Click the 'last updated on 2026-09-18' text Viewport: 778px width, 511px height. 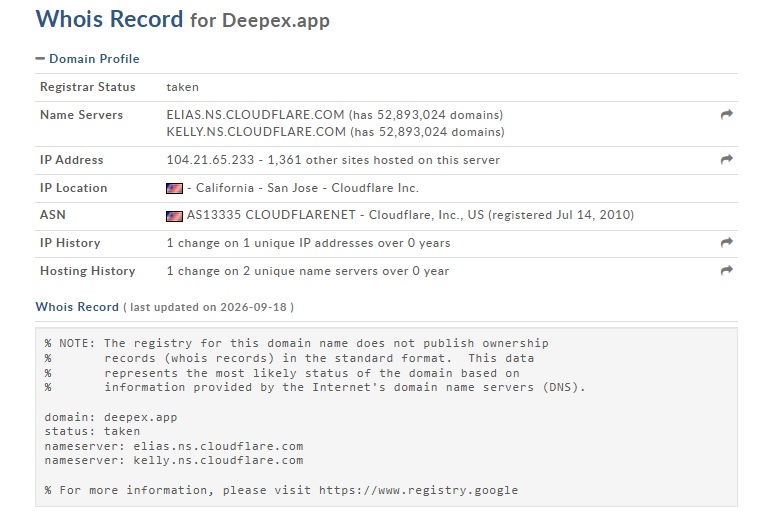[208, 307]
